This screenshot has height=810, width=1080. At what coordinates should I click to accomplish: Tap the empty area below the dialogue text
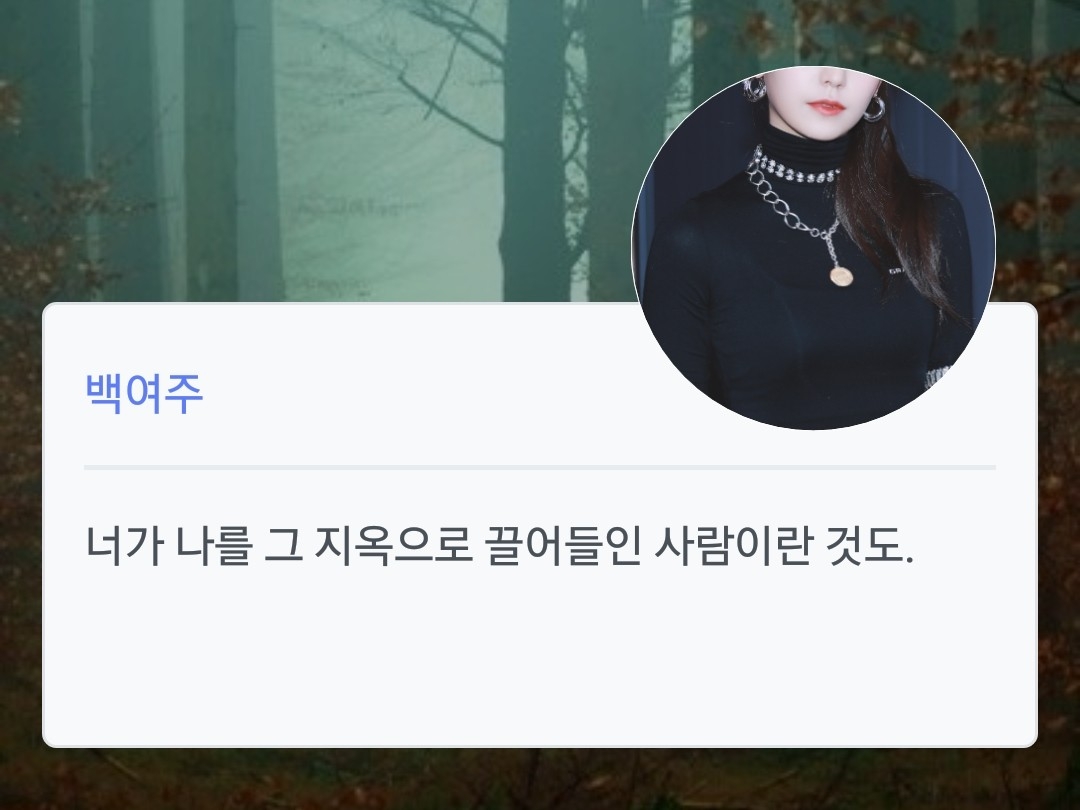(x=540, y=654)
